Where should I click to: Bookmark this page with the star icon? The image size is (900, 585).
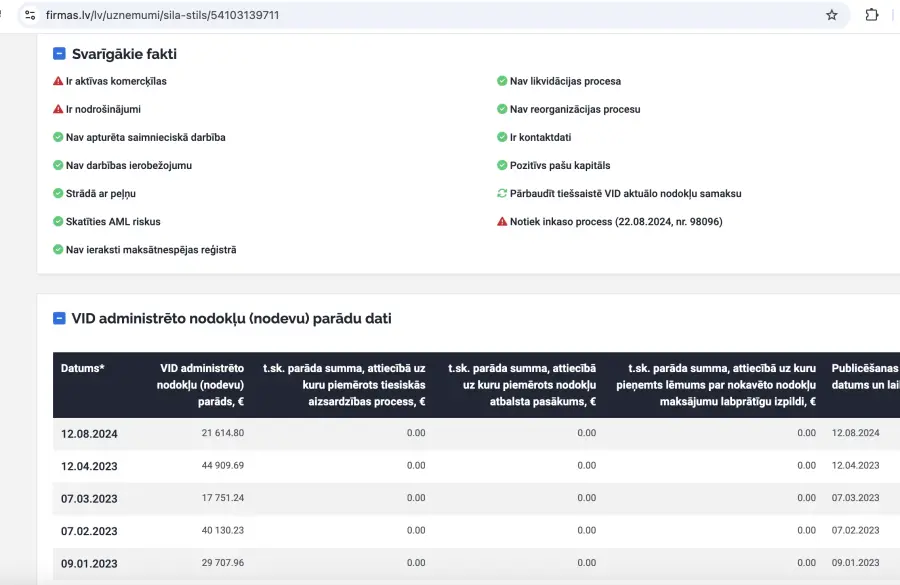(x=831, y=15)
